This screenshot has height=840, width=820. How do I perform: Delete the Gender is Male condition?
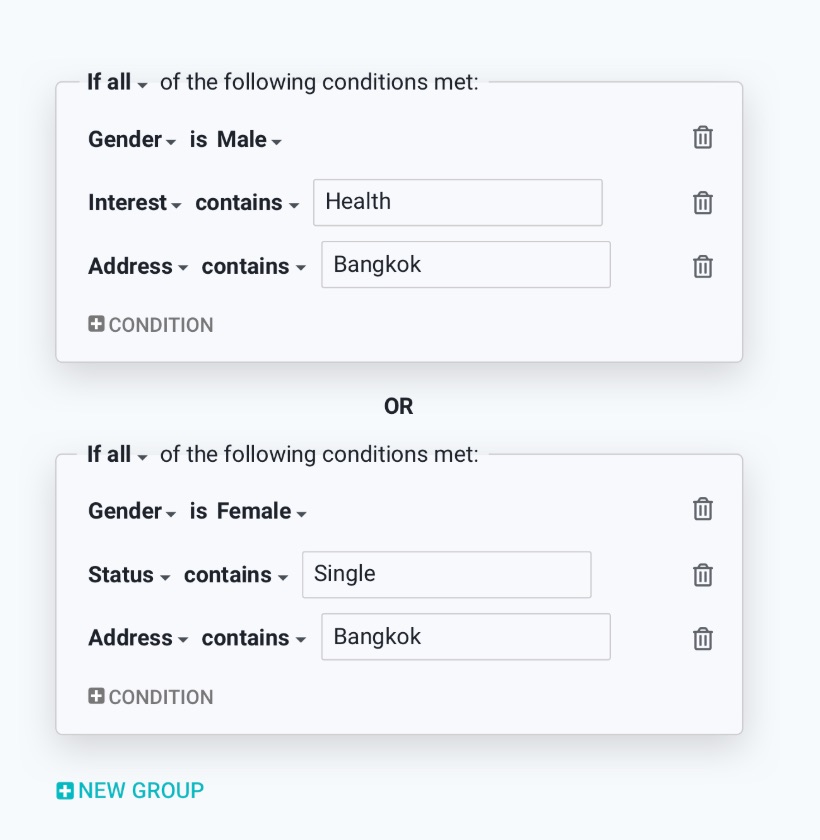coord(703,138)
